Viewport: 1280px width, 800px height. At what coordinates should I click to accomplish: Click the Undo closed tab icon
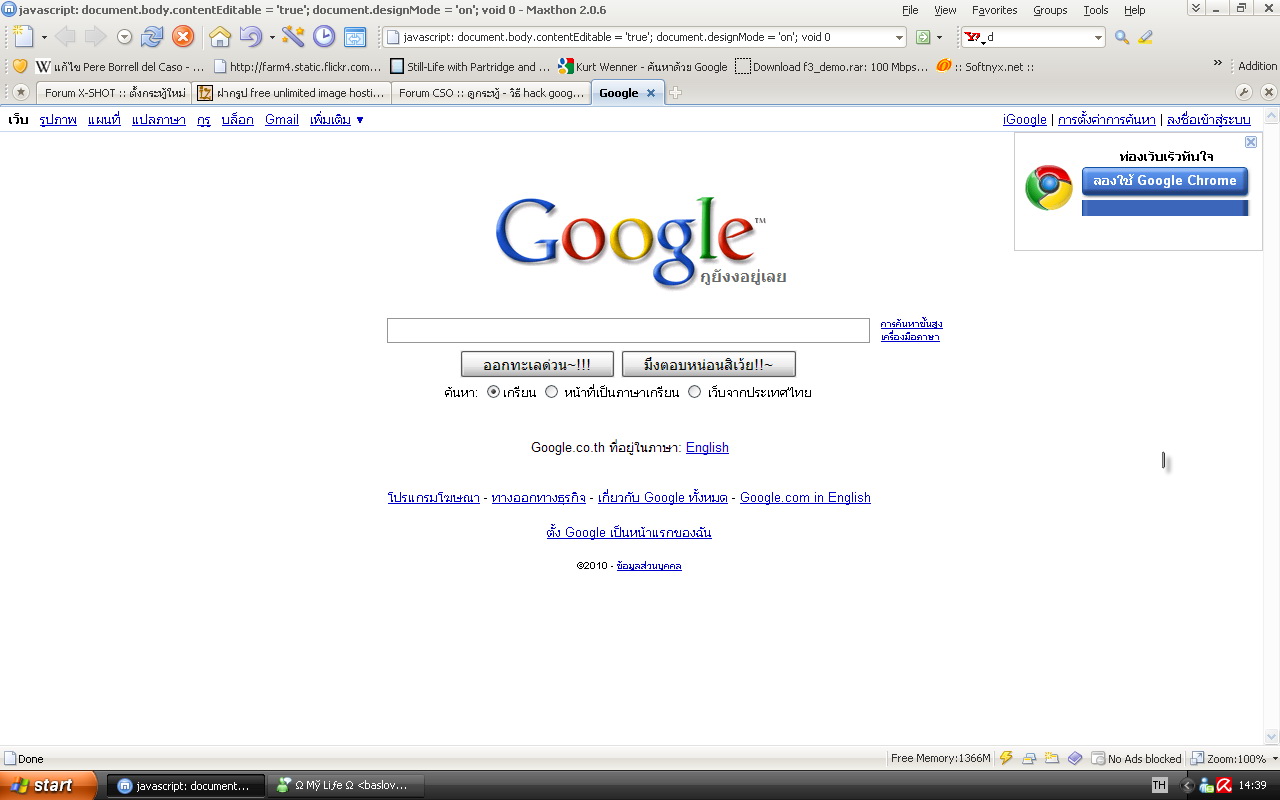[x=250, y=37]
